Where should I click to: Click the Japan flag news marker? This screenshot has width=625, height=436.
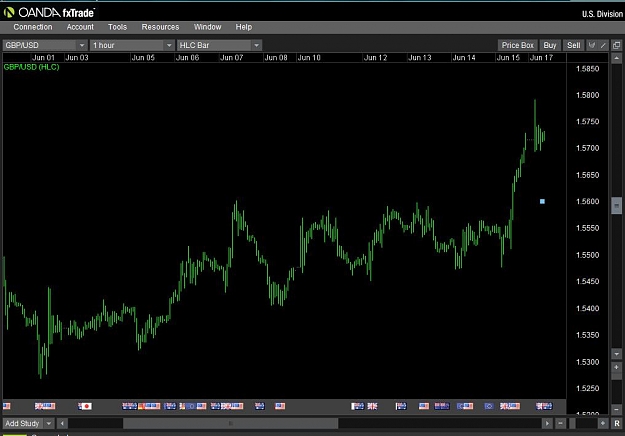point(85,406)
